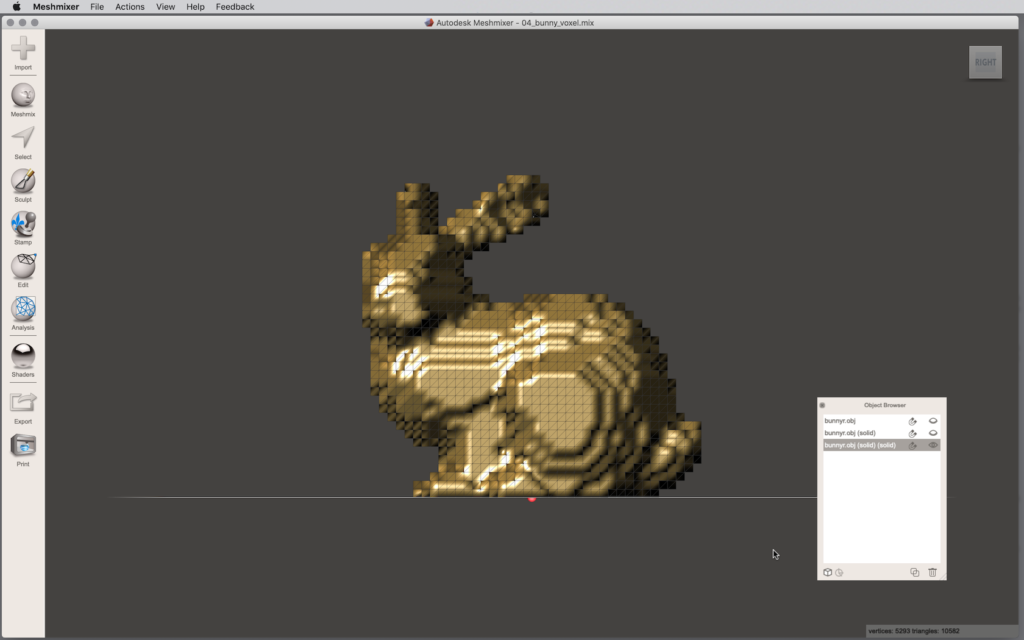Duplicate the selected object in Object Browser
The width and height of the screenshot is (1024, 640).
coord(914,572)
